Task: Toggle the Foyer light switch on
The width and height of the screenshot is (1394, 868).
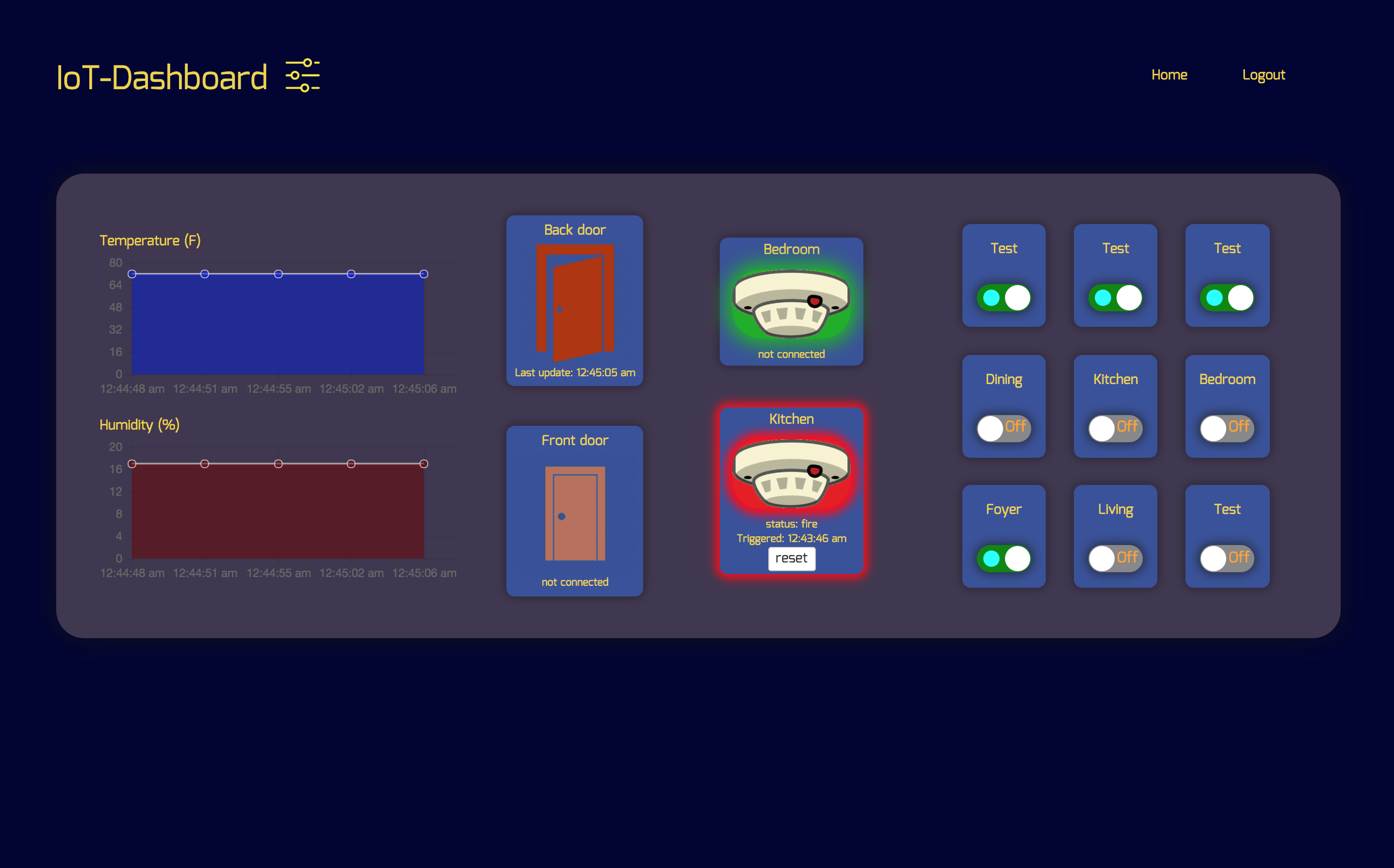Action: click(x=1003, y=557)
